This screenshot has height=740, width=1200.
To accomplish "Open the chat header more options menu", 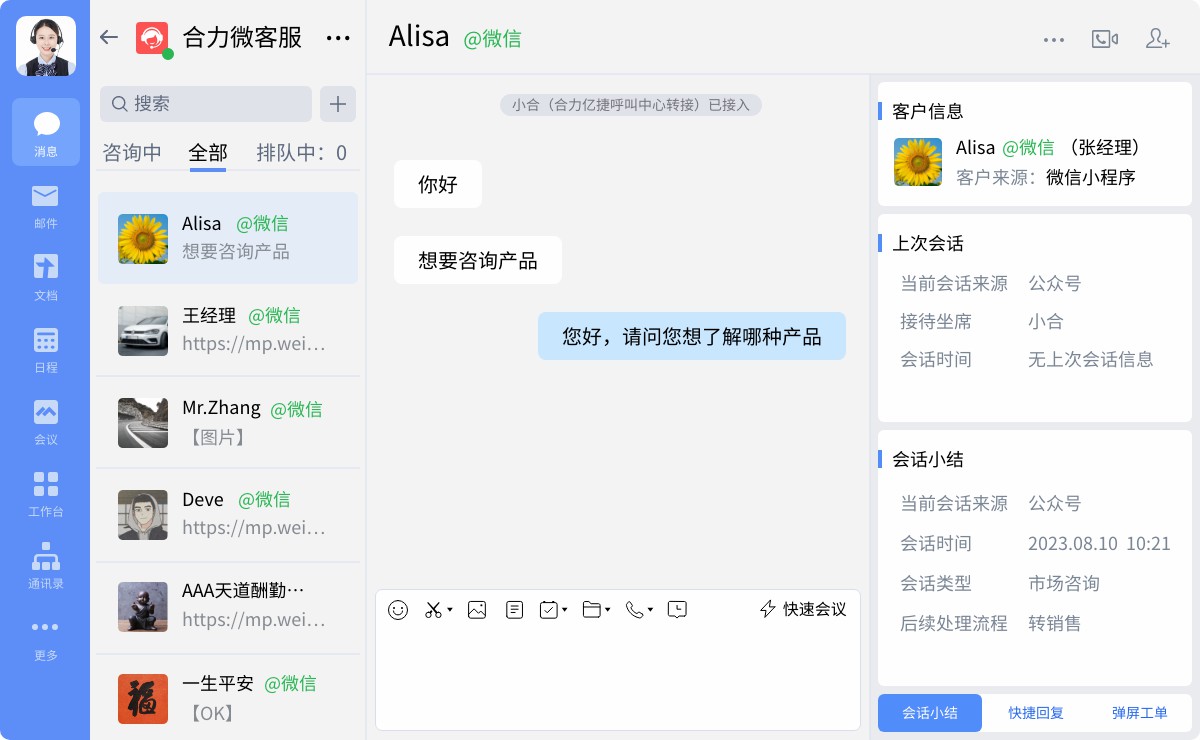I will point(1054,38).
